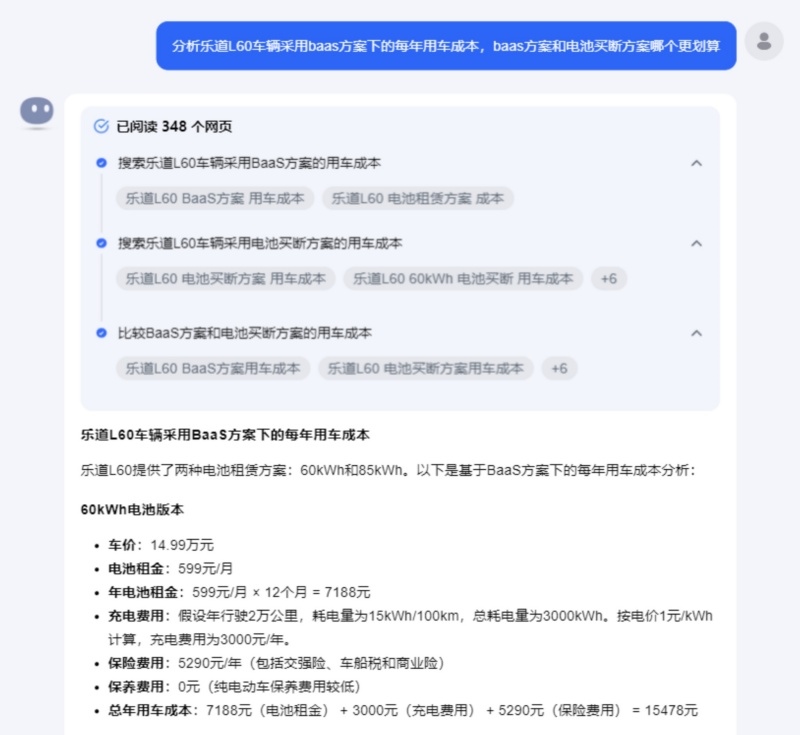
Task: Click the 电池租金: 599元/月 line
Action: coord(170,568)
